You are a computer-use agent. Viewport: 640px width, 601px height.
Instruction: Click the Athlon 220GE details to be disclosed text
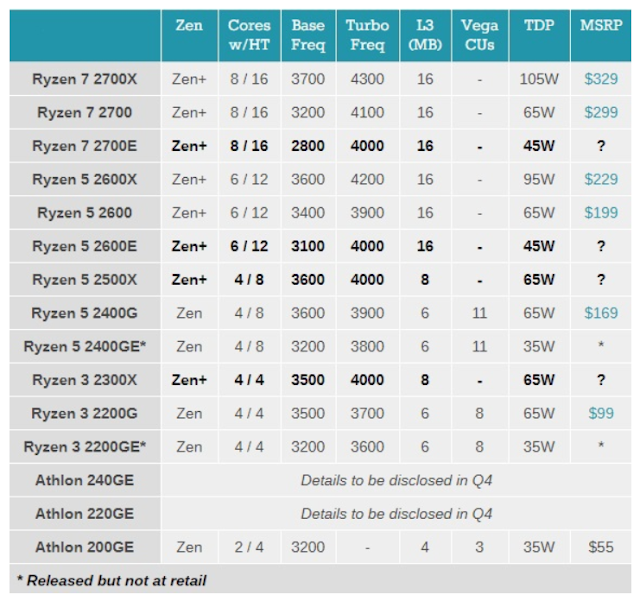point(396,514)
